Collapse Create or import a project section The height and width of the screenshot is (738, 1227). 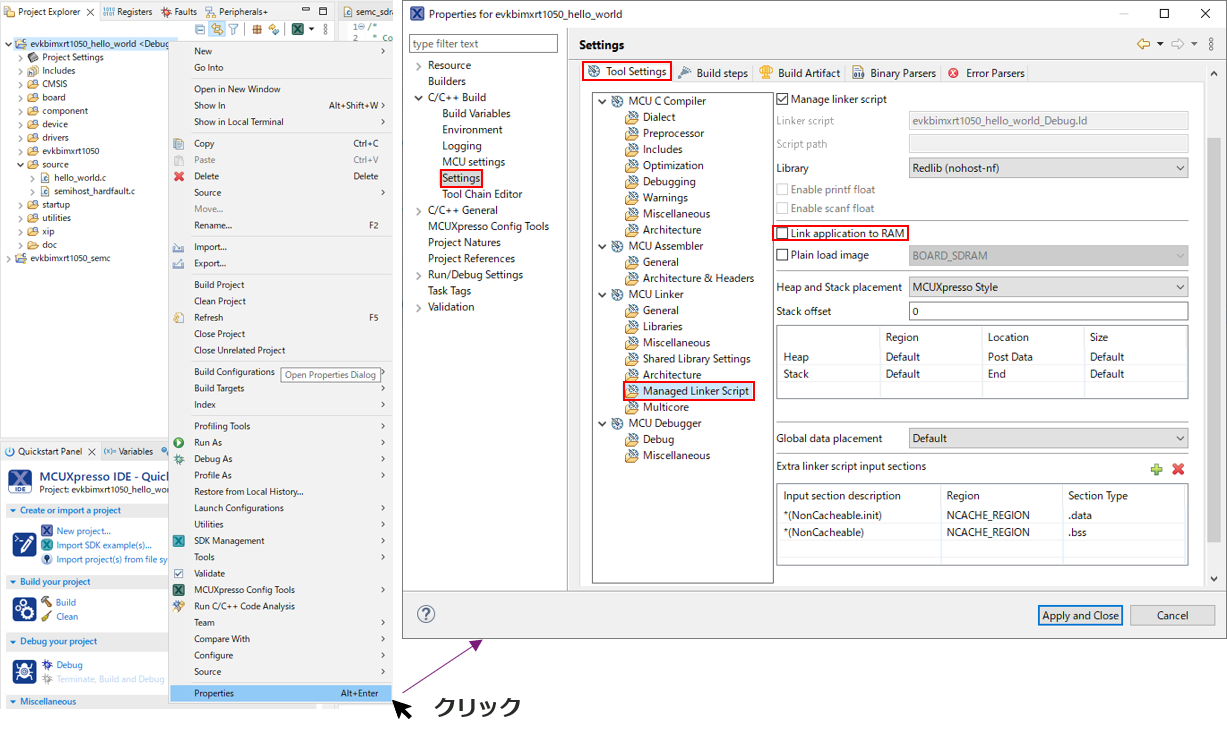(12, 511)
